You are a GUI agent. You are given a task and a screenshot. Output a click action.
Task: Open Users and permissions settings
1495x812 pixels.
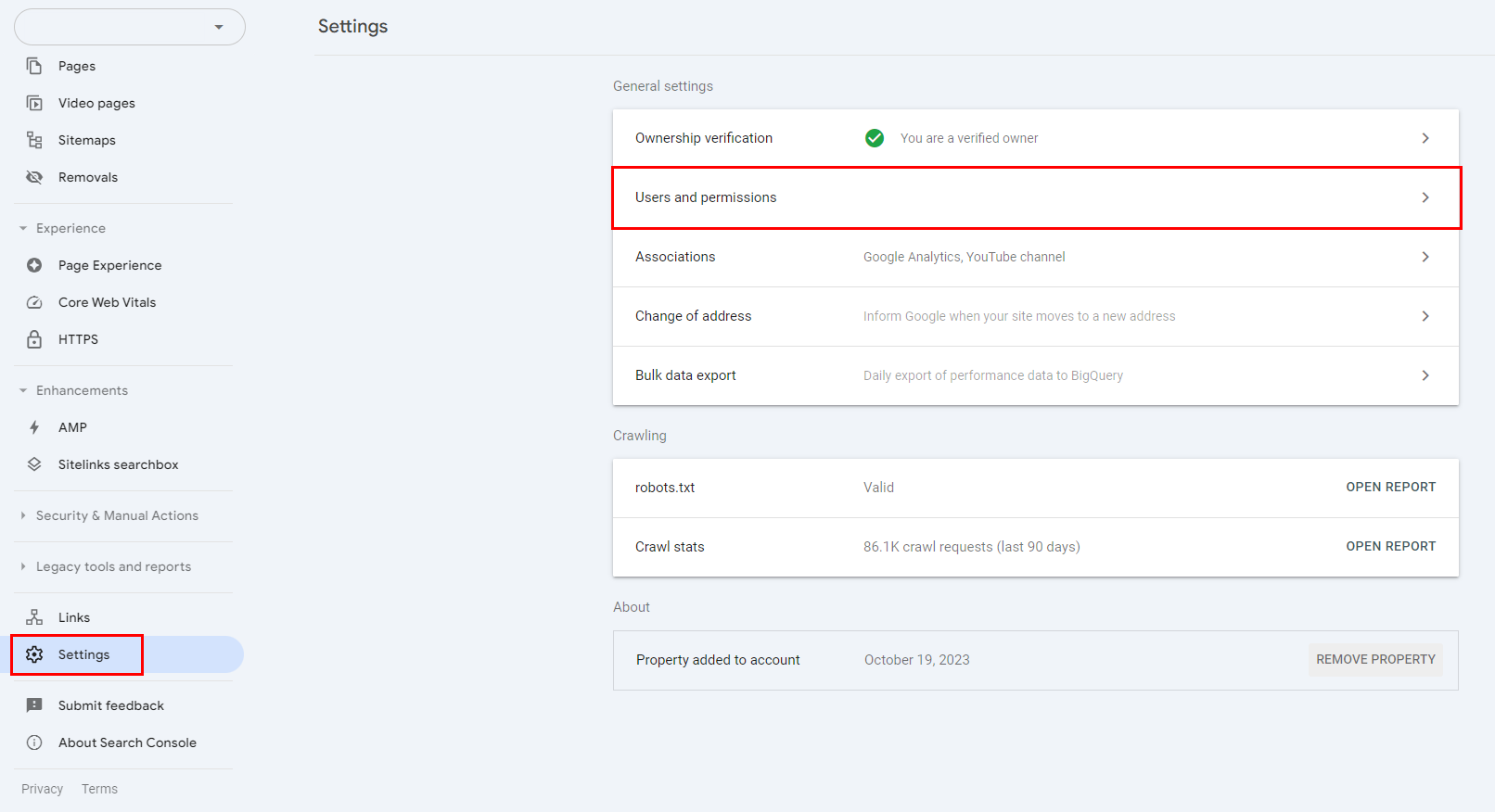1035,197
